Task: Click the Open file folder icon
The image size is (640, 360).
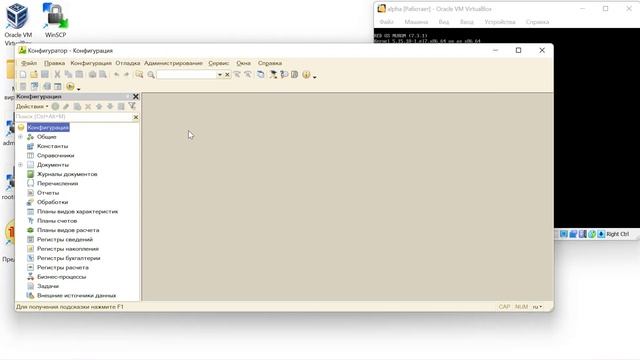Action: coord(33,74)
